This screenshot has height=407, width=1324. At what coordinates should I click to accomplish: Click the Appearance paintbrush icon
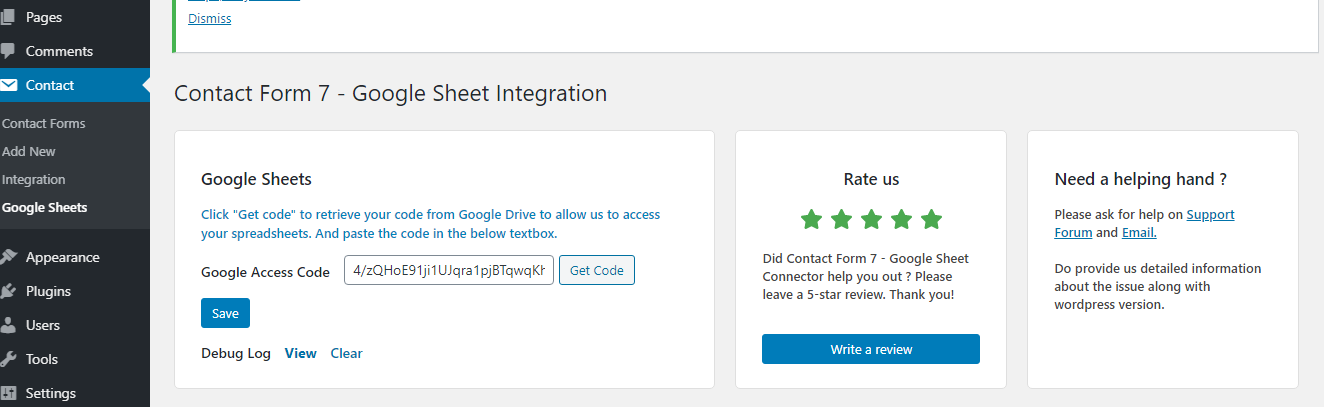8,257
